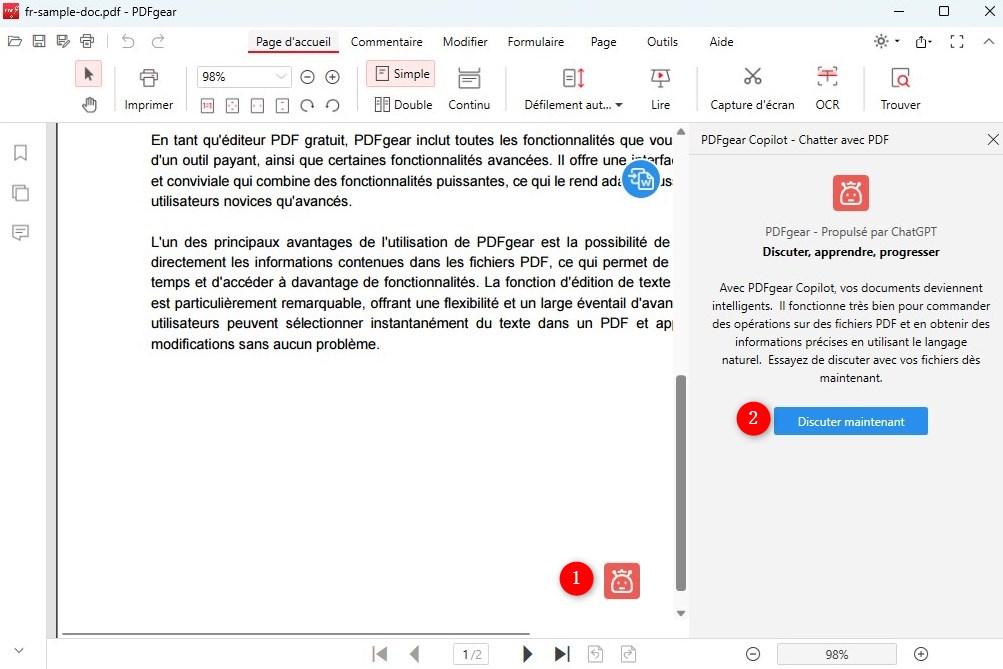This screenshot has width=1003, height=669.
Task: Expand the sidebar bottom chevron
Action: click(x=19, y=650)
